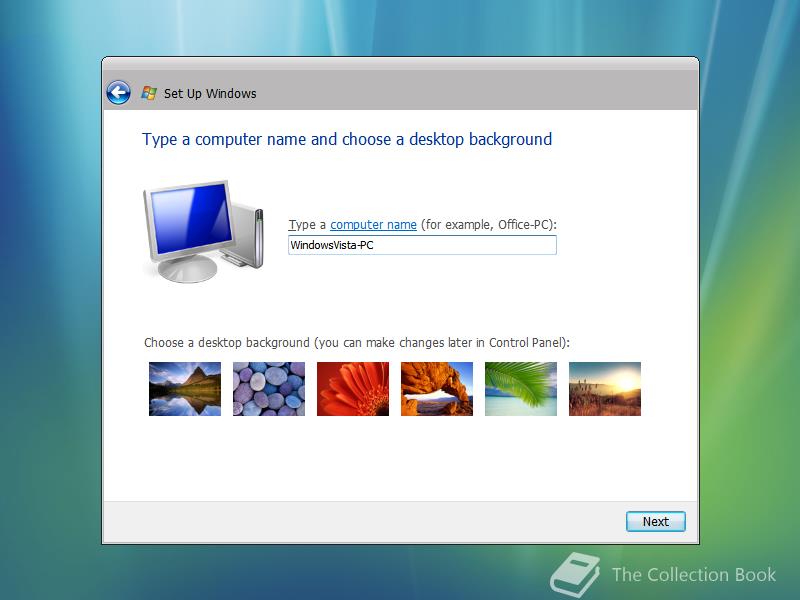
Task: Choose the red gerbera flower background
Action: (x=353, y=389)
